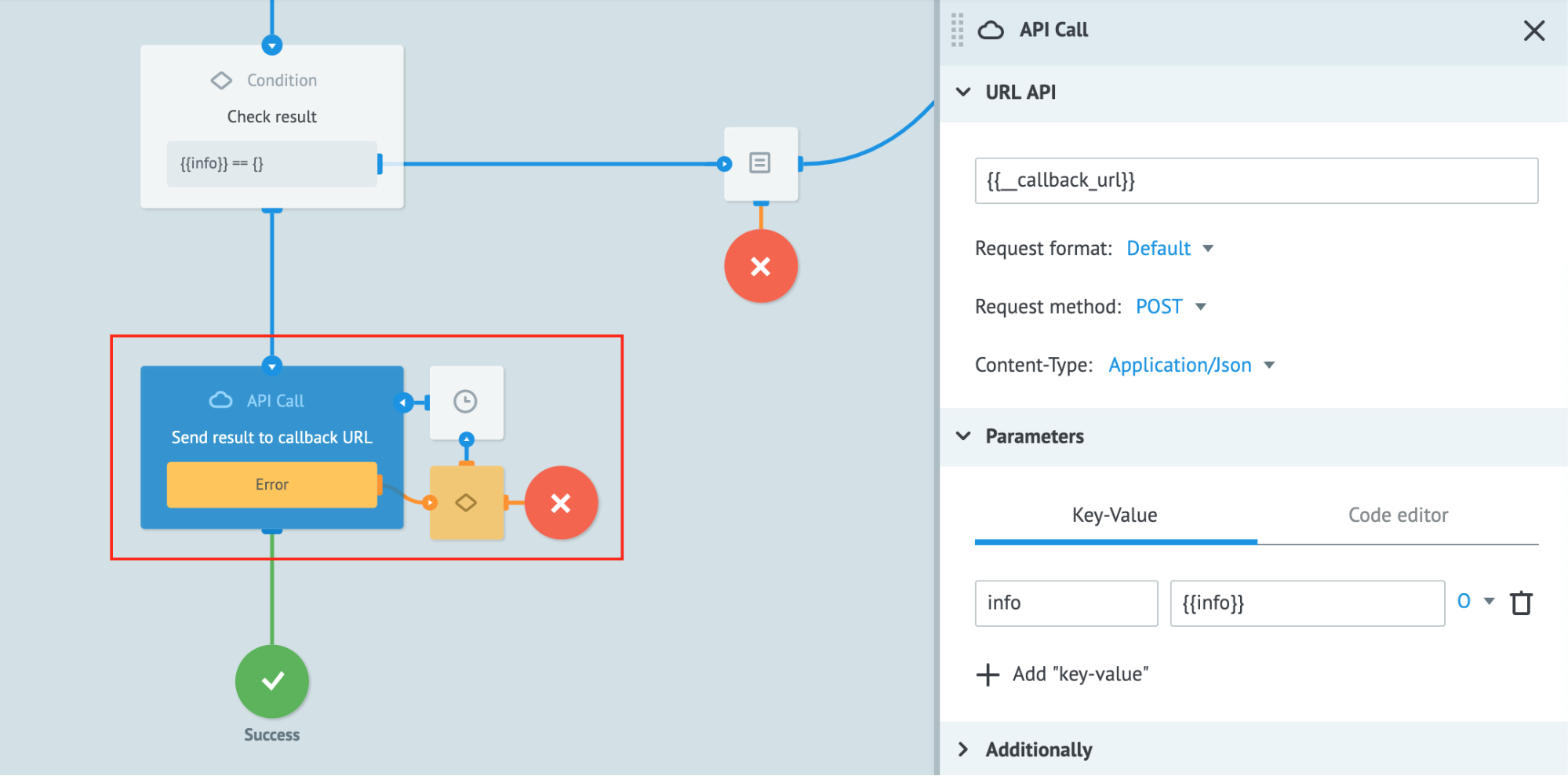Delete the info parameter using the trash icon
Image resolution: width=1568 pixels, height=776 pixels.
[x=1521, y=603]
